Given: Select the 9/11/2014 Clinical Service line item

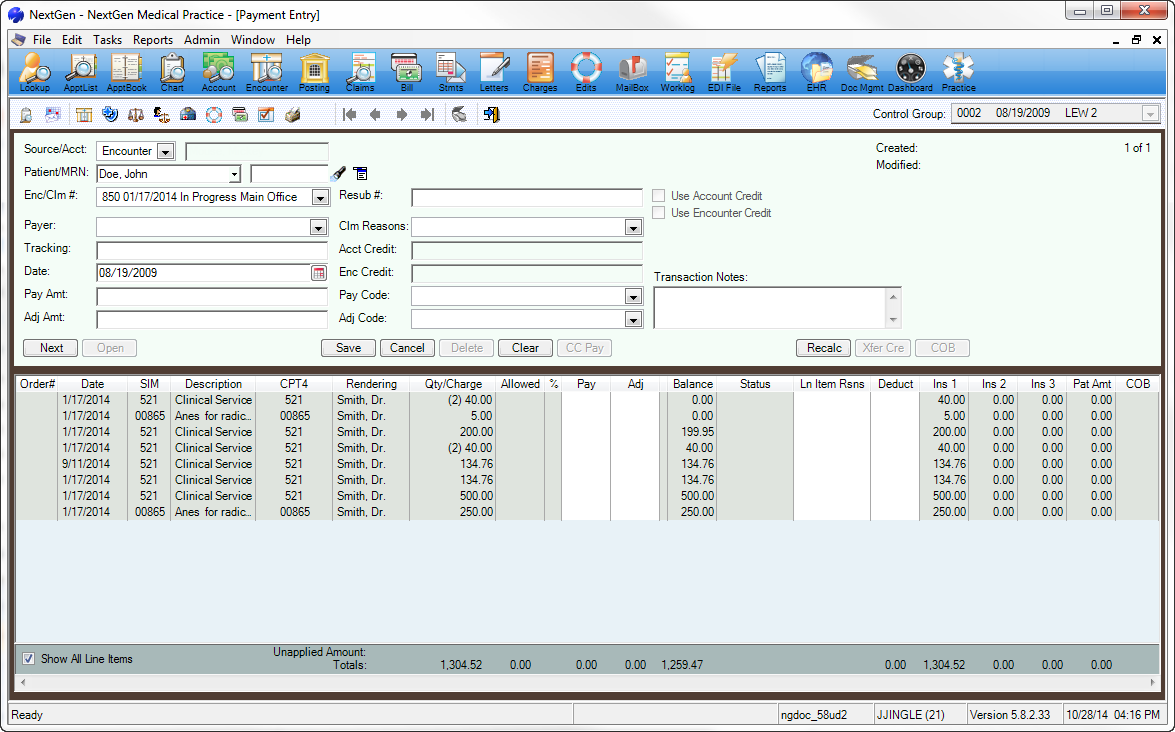Looking at the screenshot, I should (x=588, y=464).
